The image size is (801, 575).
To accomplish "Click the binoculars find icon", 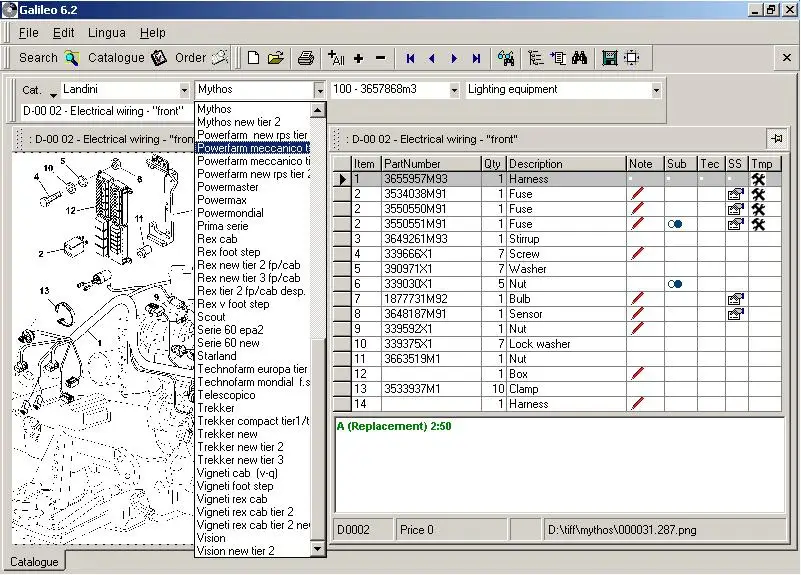I will [579, 58].
